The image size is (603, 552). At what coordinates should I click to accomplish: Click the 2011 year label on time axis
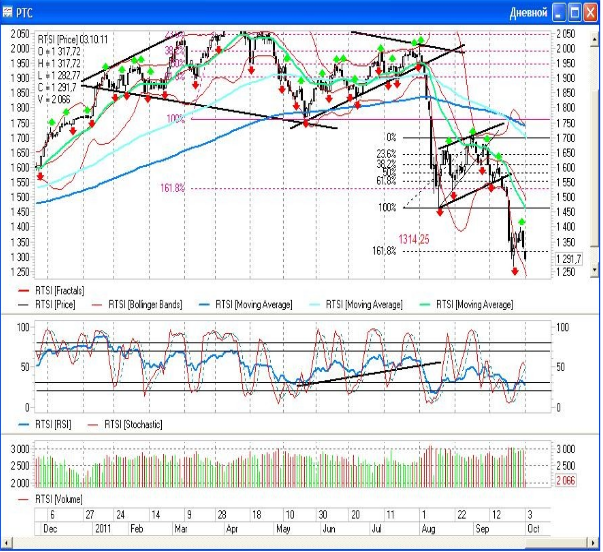coord(103,529)
